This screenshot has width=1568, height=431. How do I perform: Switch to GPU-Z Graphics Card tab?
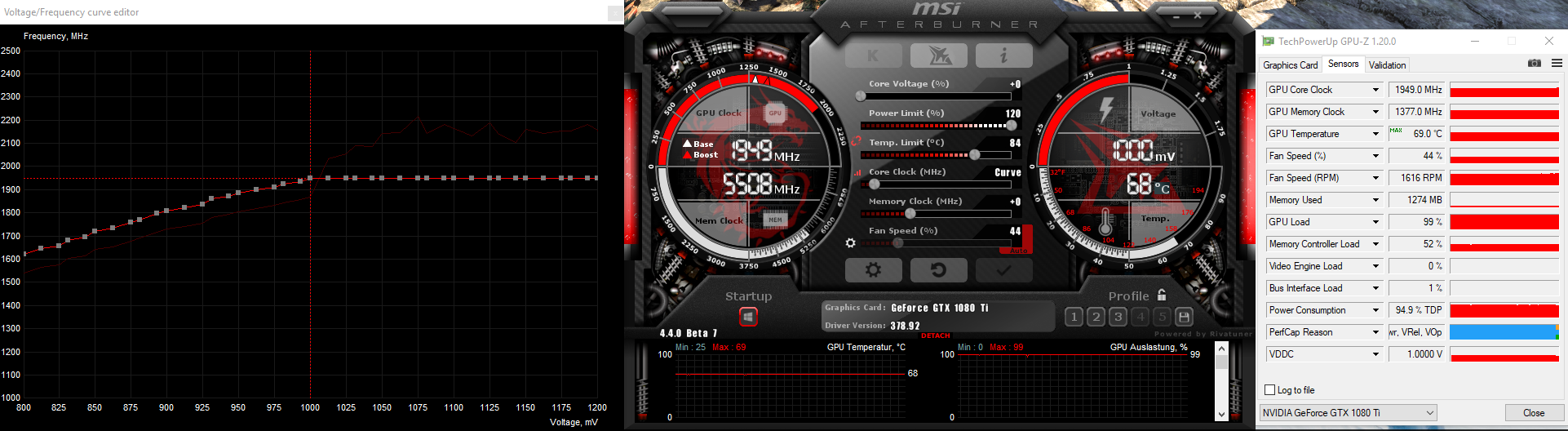pyautogui.click(x=1290, y=65)
